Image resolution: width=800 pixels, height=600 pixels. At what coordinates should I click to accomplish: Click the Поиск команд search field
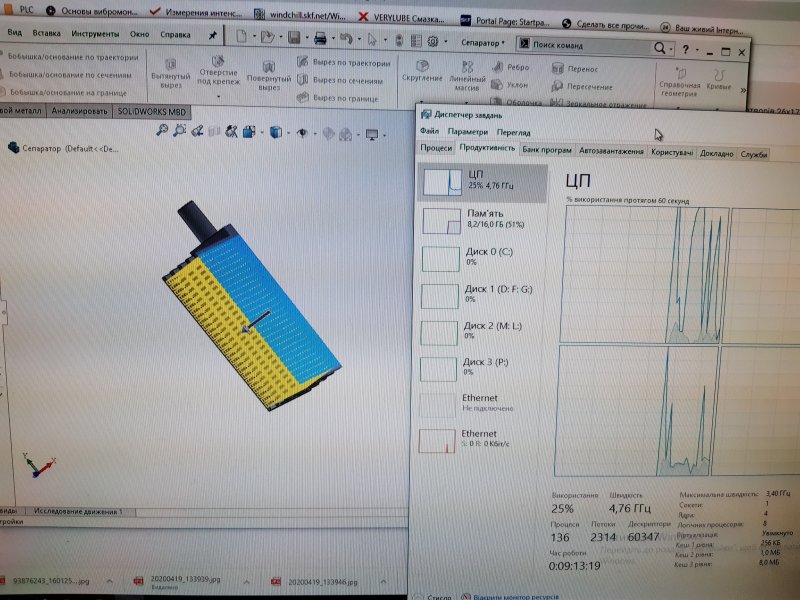590,46
